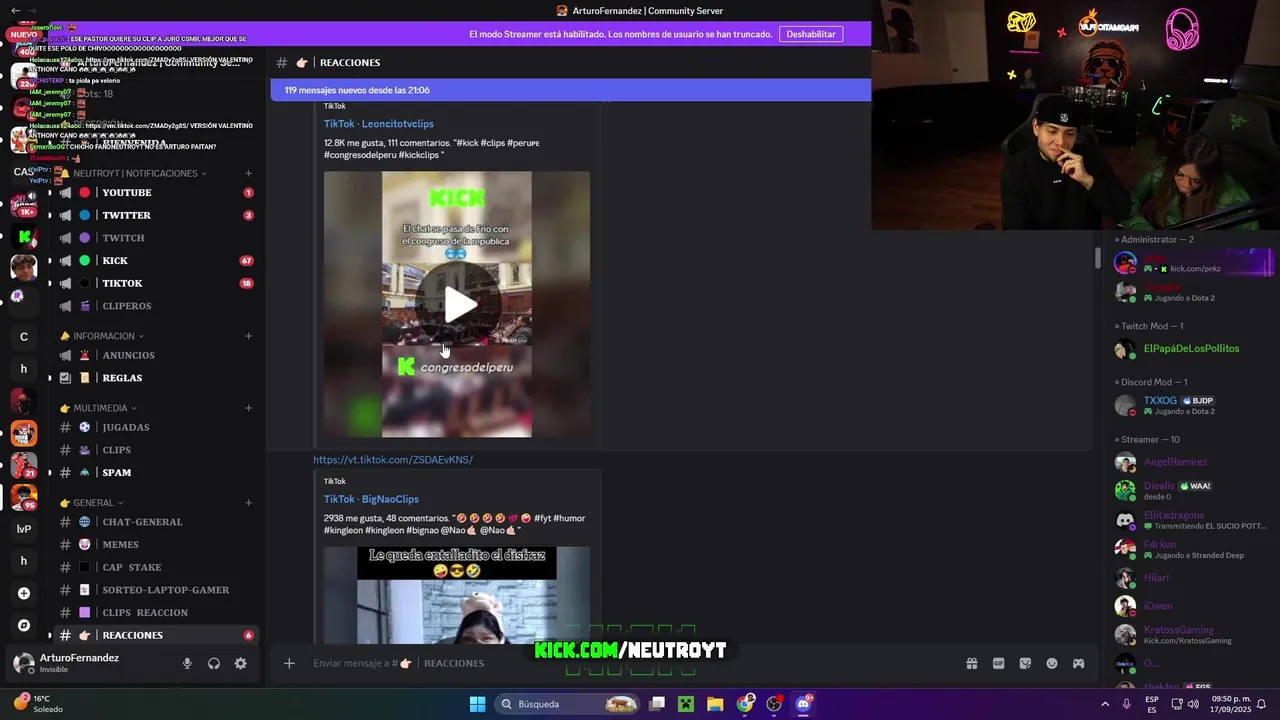Image resolution: width=1280 pixels, height=720 pixels.
Task: Open the REGLAS channel
Action: click(122, 378)
